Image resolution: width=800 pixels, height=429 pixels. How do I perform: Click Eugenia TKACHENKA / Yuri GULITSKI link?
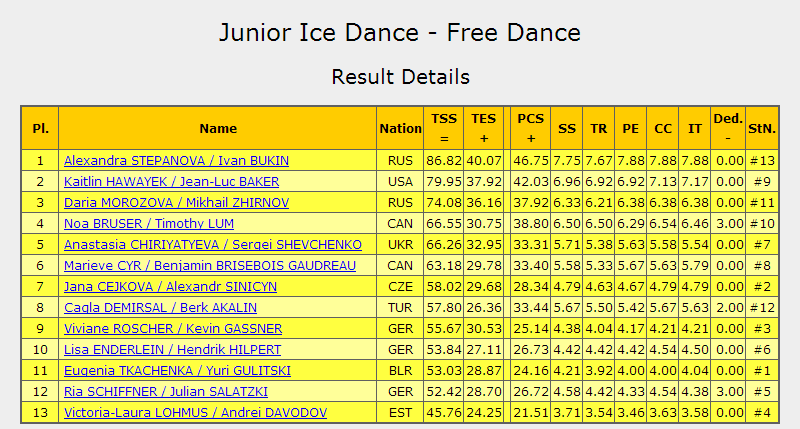tap(177, 370)
